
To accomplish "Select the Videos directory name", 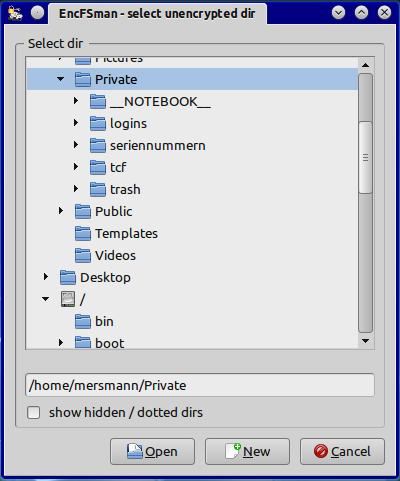I will point(115,256).
